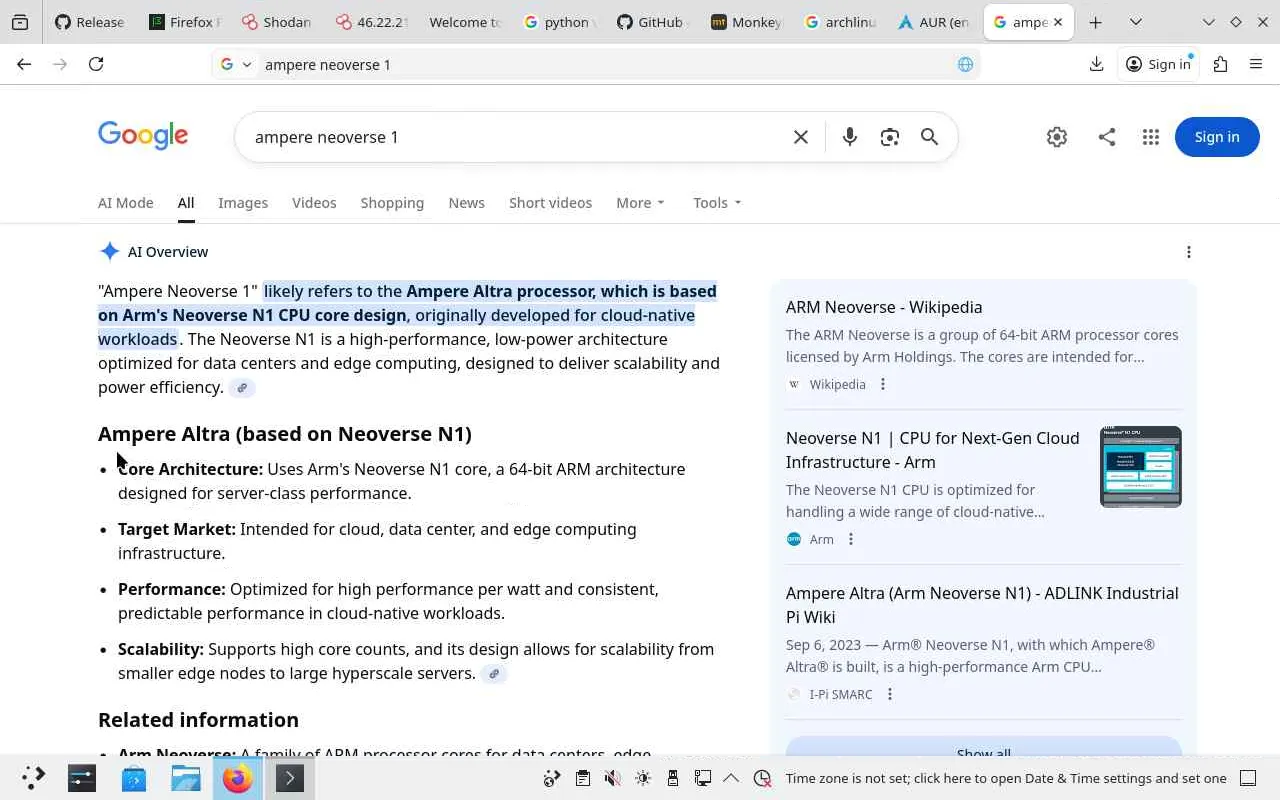Open the time zone clock tray icon
This screenshot has width=1280, height=800.
762,778
